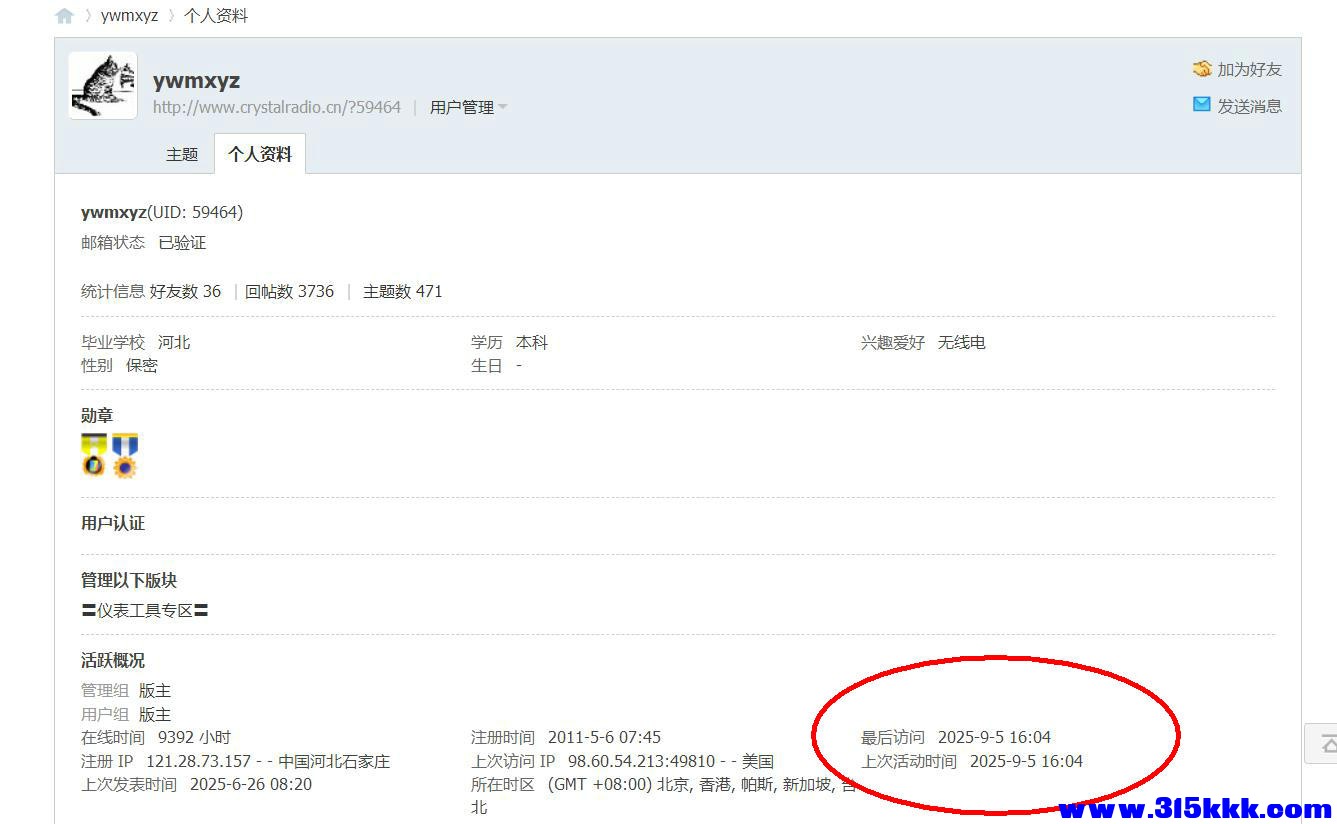Click 版主 next to 用户组
The height and width of the screenshot is (824, 1337).
[x=155, y=715]
